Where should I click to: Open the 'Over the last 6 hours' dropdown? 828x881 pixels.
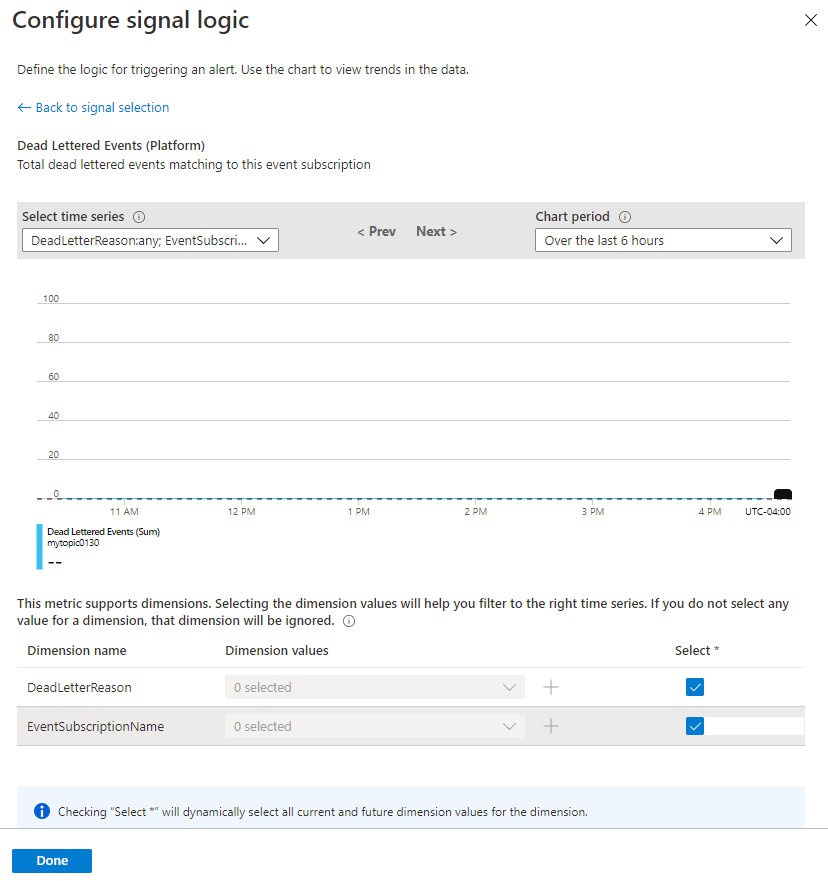[662, 240]
